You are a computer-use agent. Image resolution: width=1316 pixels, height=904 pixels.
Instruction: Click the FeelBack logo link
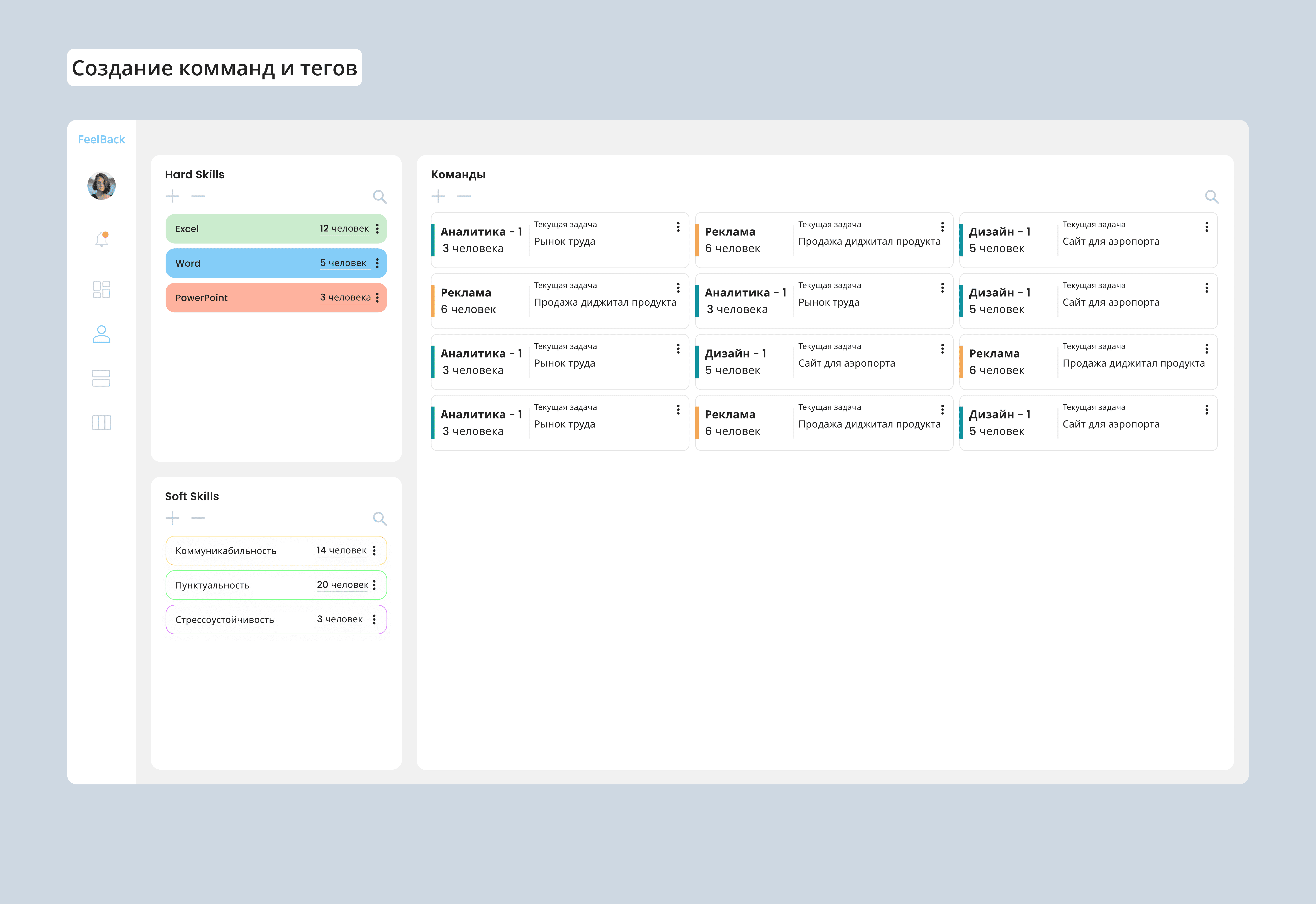click(x=101, y=139)
